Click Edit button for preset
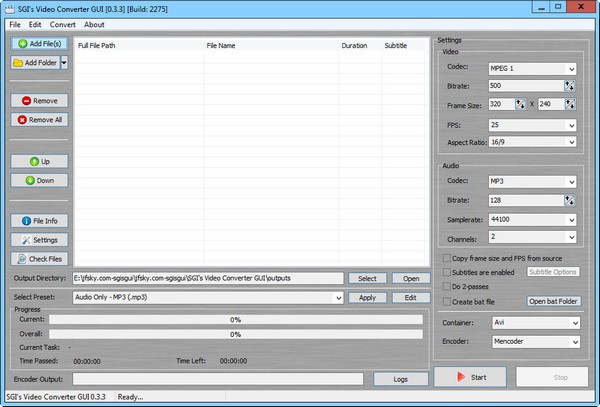Screen dimensions: 600x407 click(411, 298)
